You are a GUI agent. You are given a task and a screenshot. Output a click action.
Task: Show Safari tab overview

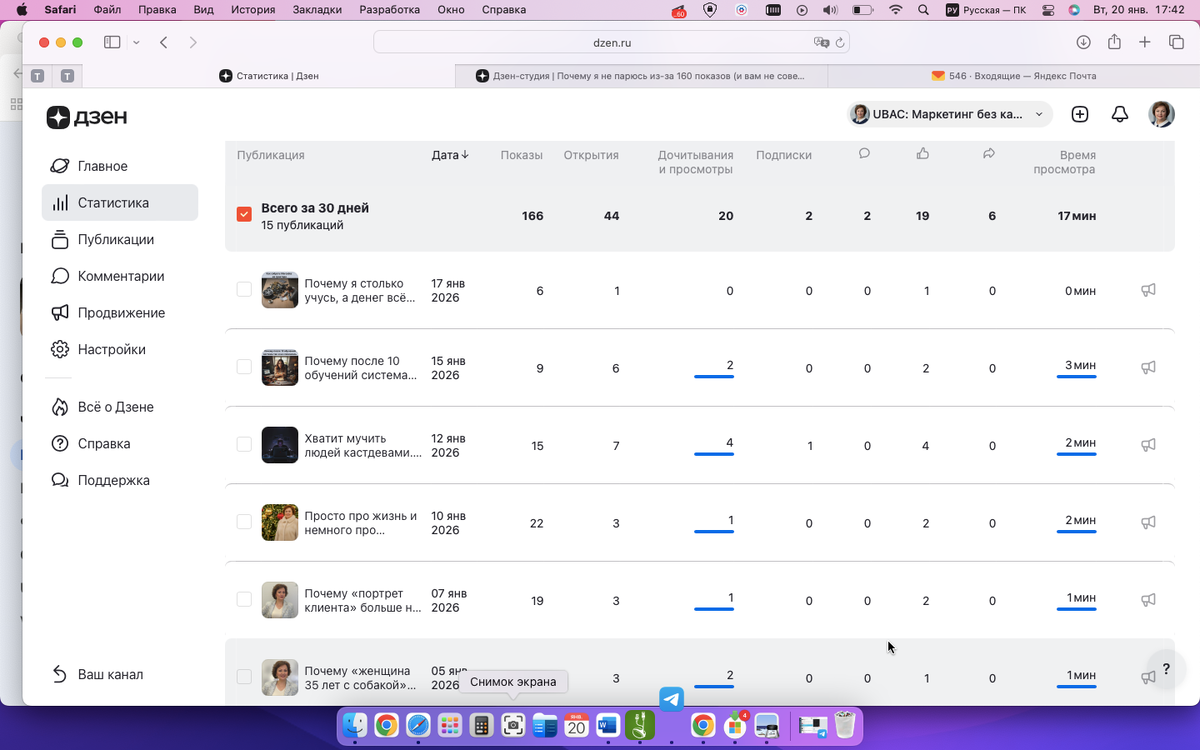[x=1176, y=42]
